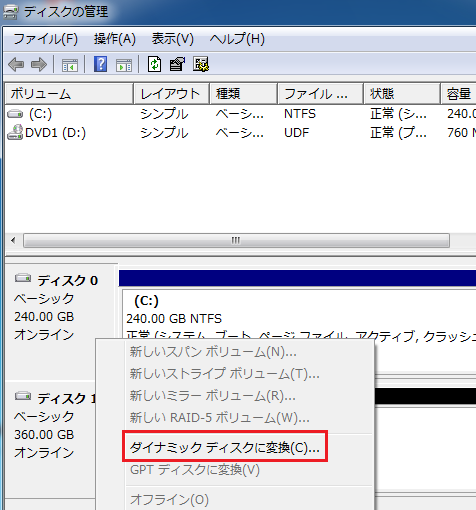Sort by レイアウト column header

(x=171, y=94)
